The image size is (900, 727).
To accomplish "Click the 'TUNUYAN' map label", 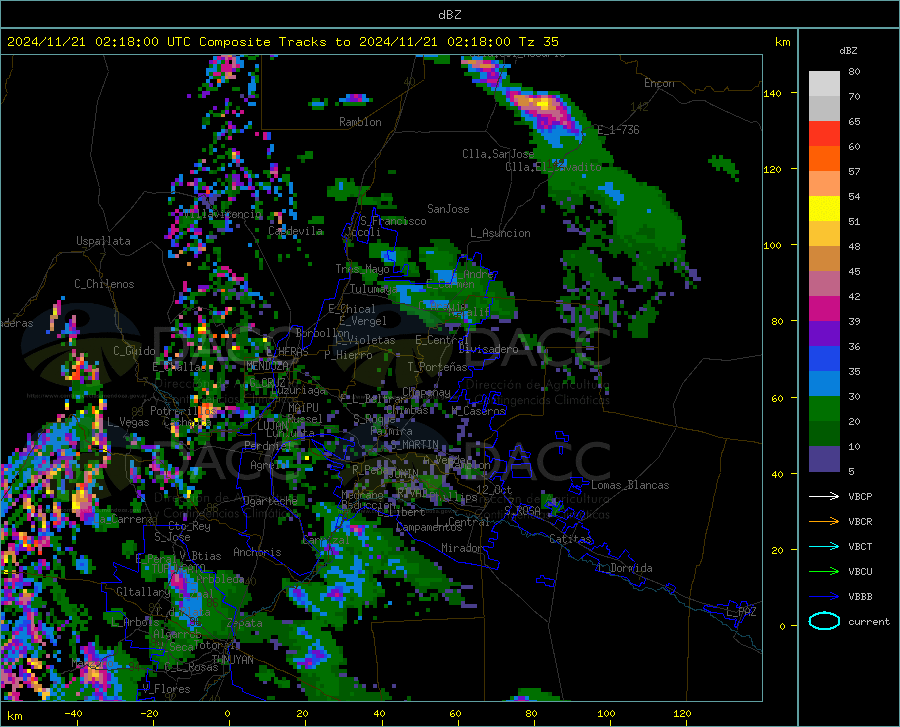I will 232,660.
